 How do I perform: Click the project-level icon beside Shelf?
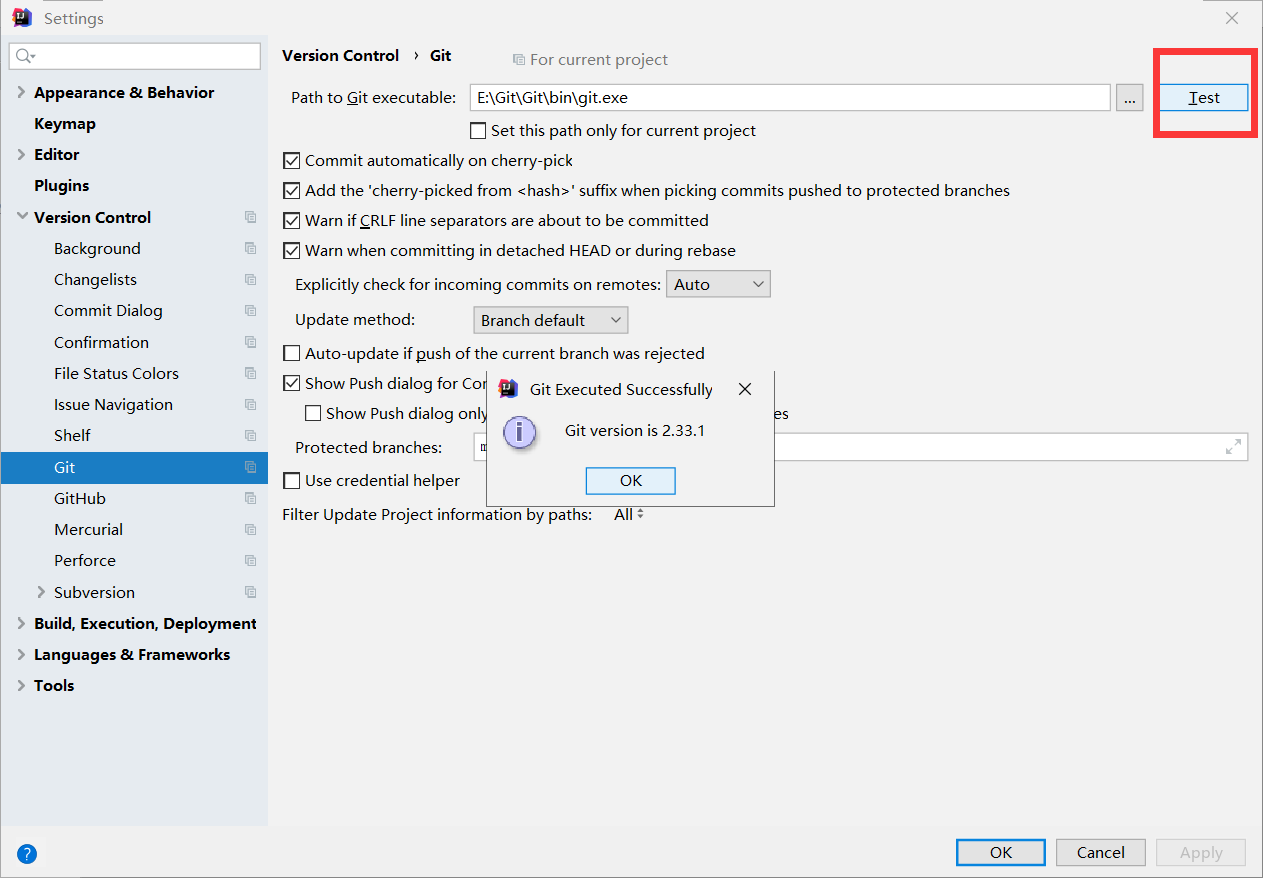click(x=250, y=436)
